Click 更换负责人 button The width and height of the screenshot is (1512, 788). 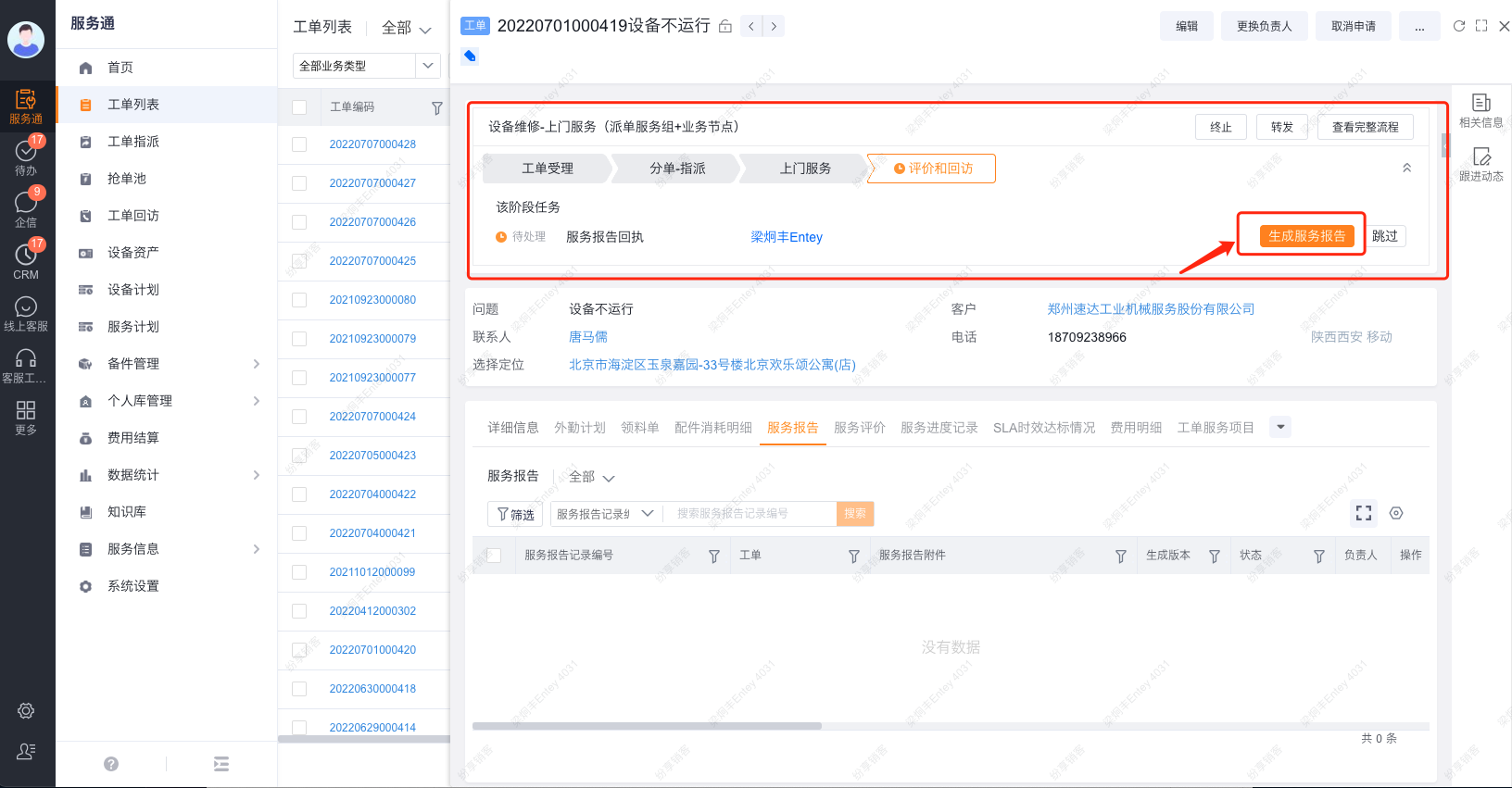1264,26
